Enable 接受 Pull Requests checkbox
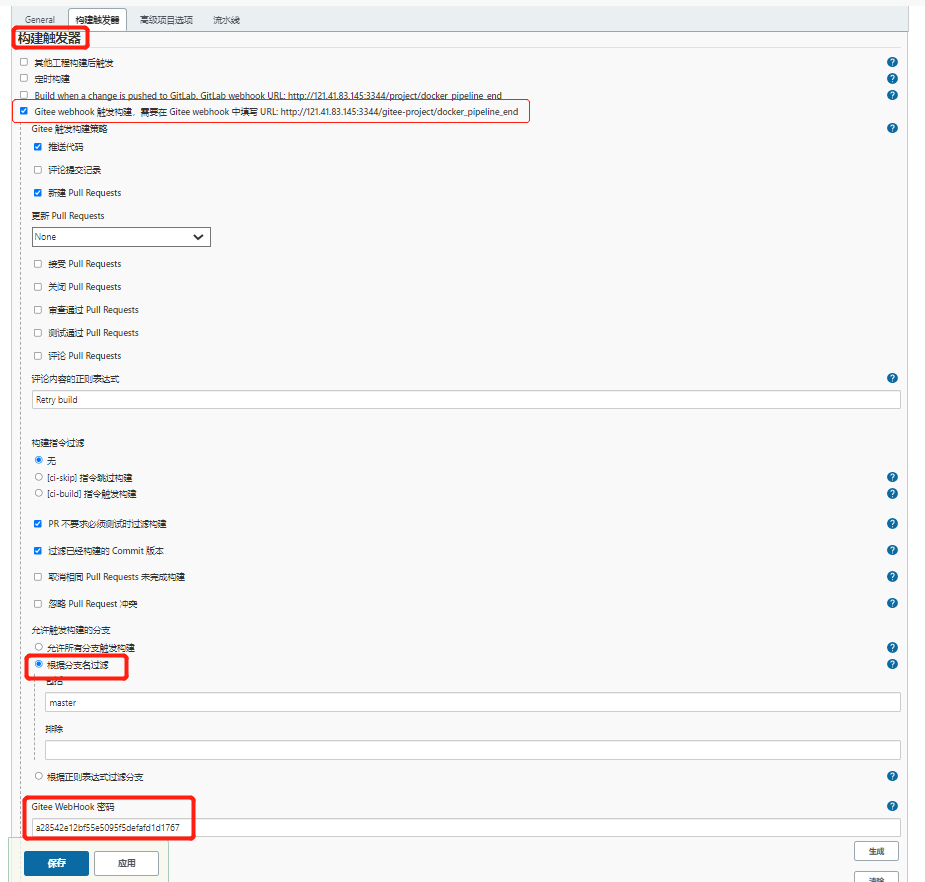 point(38,264)
